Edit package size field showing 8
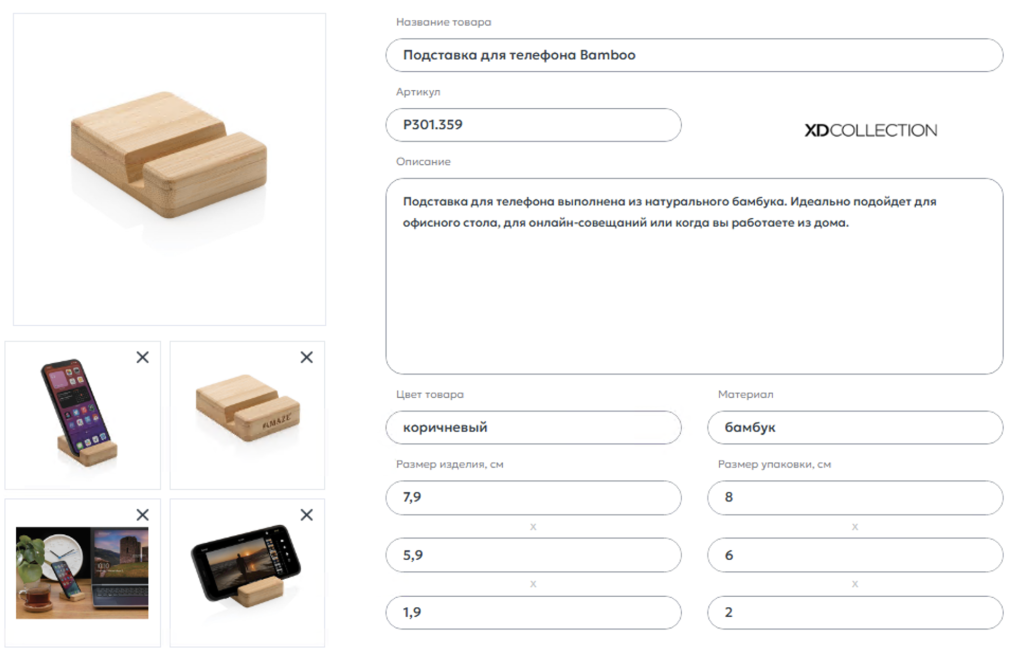This screenshot has width=1024, height=652. [x=854, y=497]
